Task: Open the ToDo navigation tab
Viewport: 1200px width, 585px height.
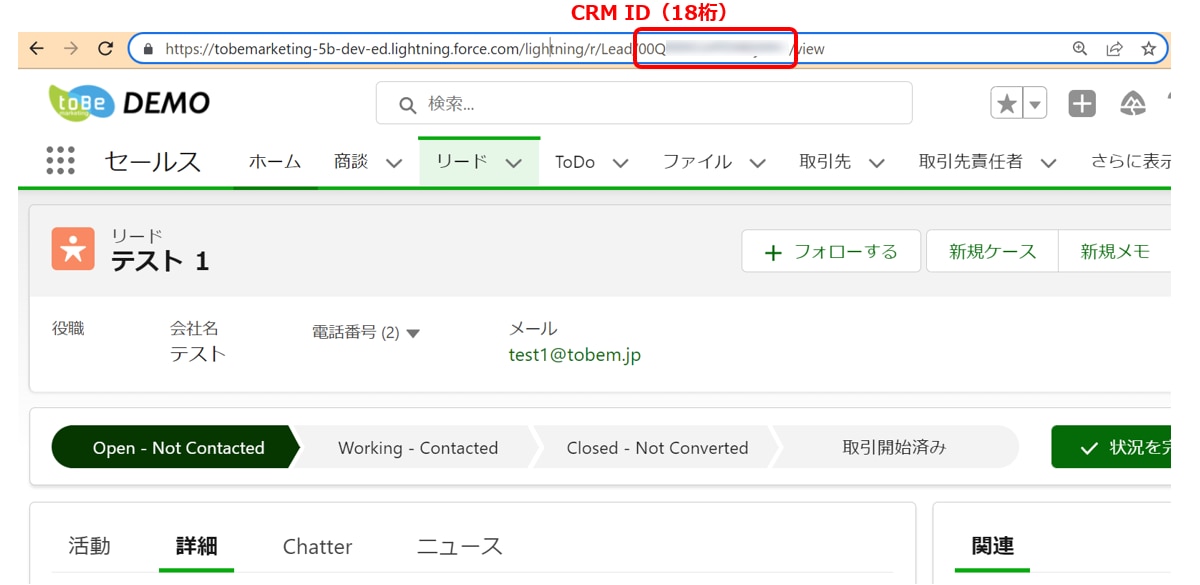Action: [x=575, y=161]
